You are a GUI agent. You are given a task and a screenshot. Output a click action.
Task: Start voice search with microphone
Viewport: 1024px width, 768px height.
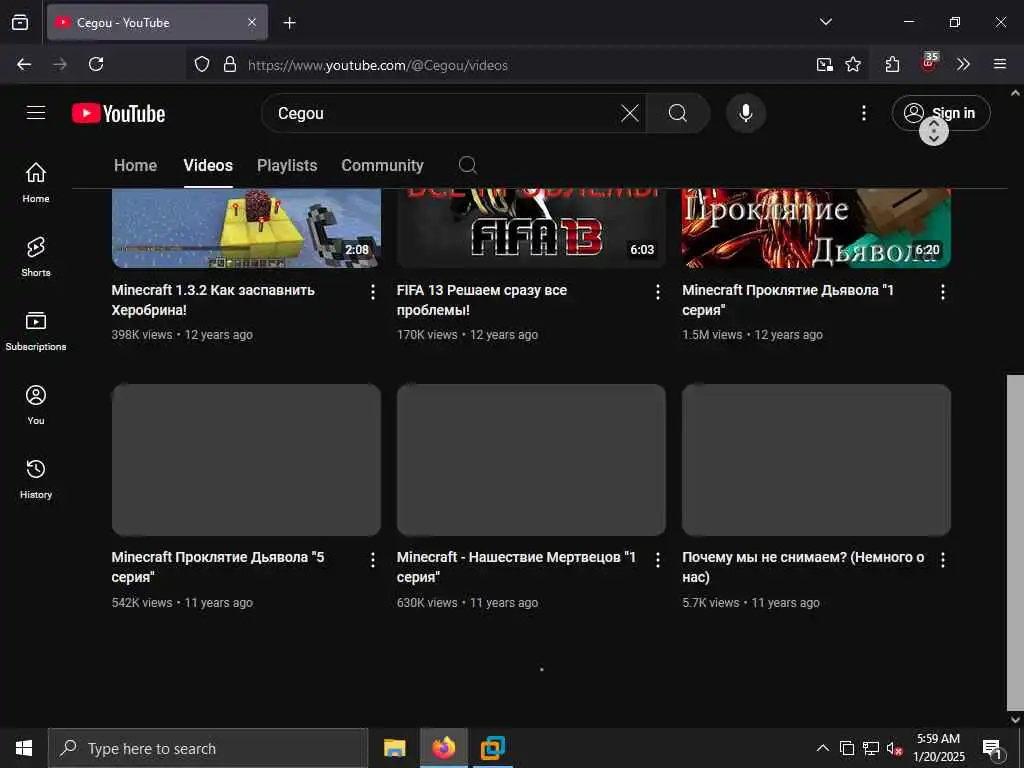pos(746,113)
